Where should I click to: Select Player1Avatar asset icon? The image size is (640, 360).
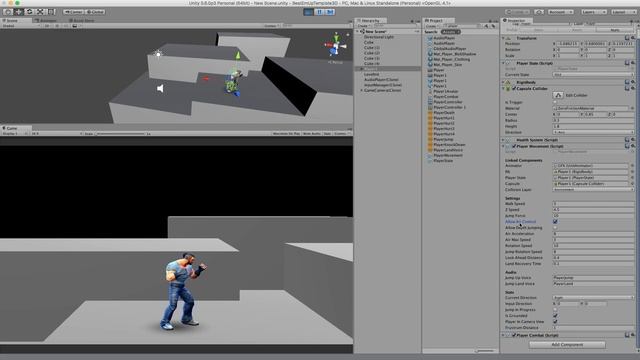click(x=430, y=91)
